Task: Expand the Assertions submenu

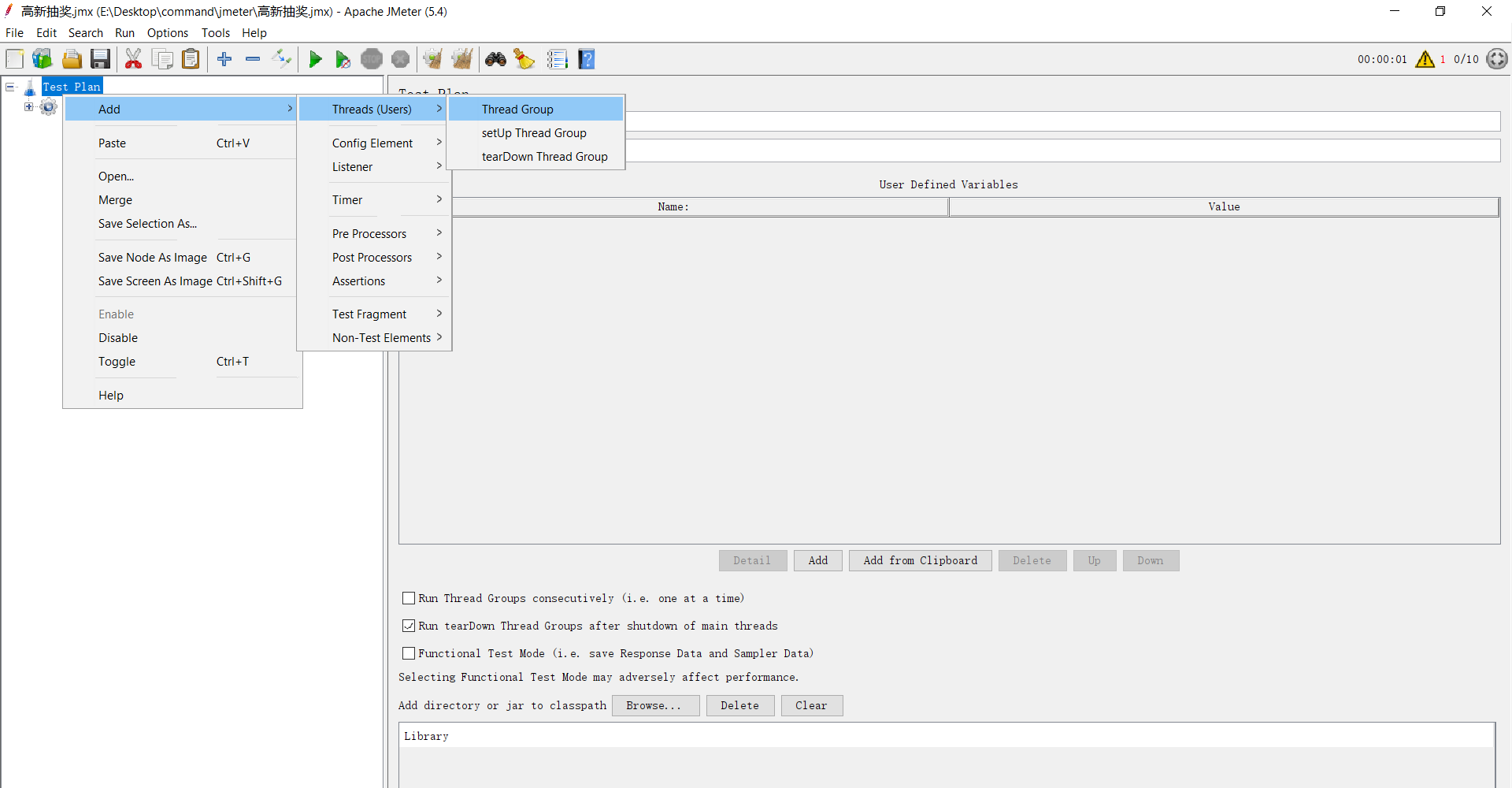Action: point(374,281)
